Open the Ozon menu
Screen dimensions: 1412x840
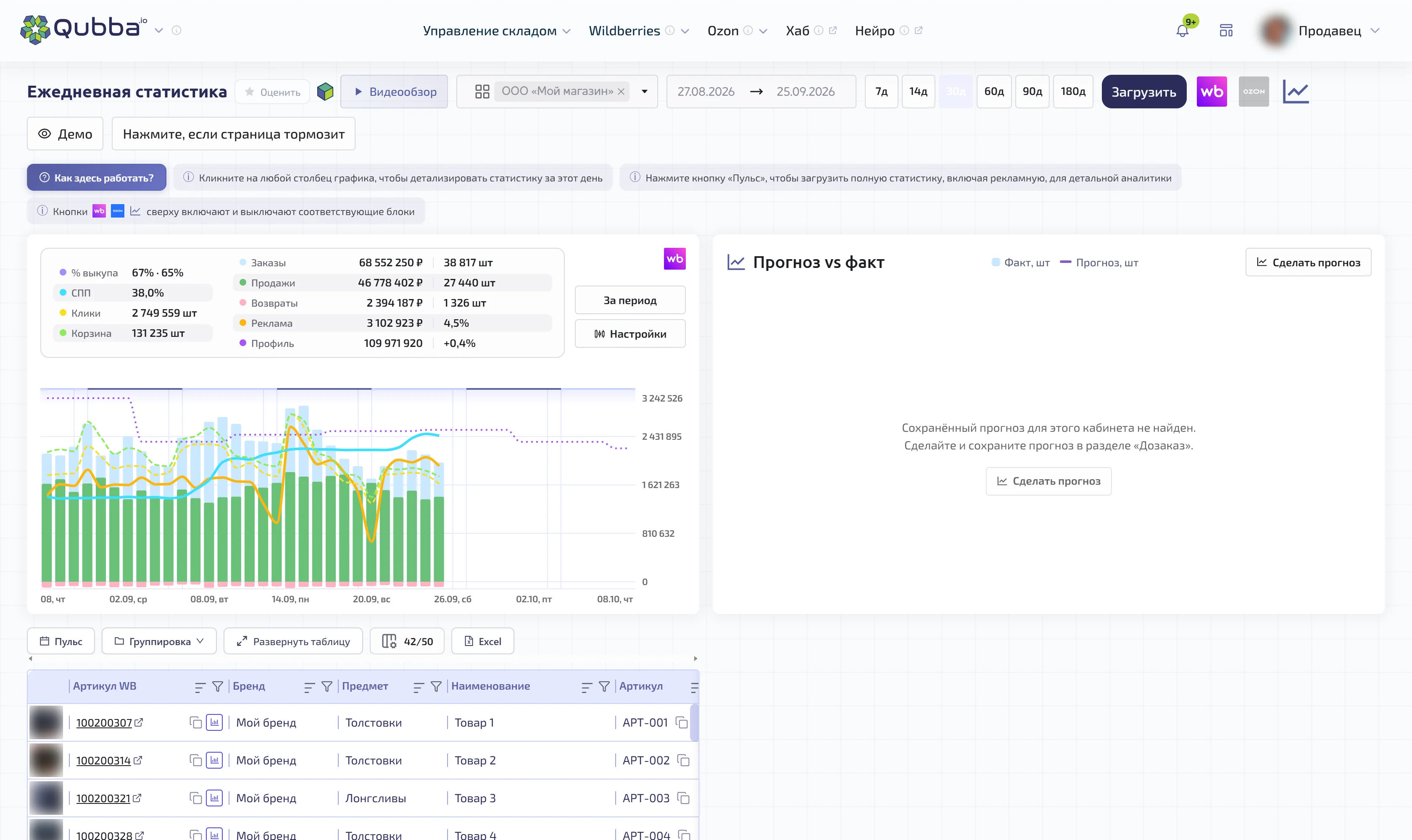[737, 31]
